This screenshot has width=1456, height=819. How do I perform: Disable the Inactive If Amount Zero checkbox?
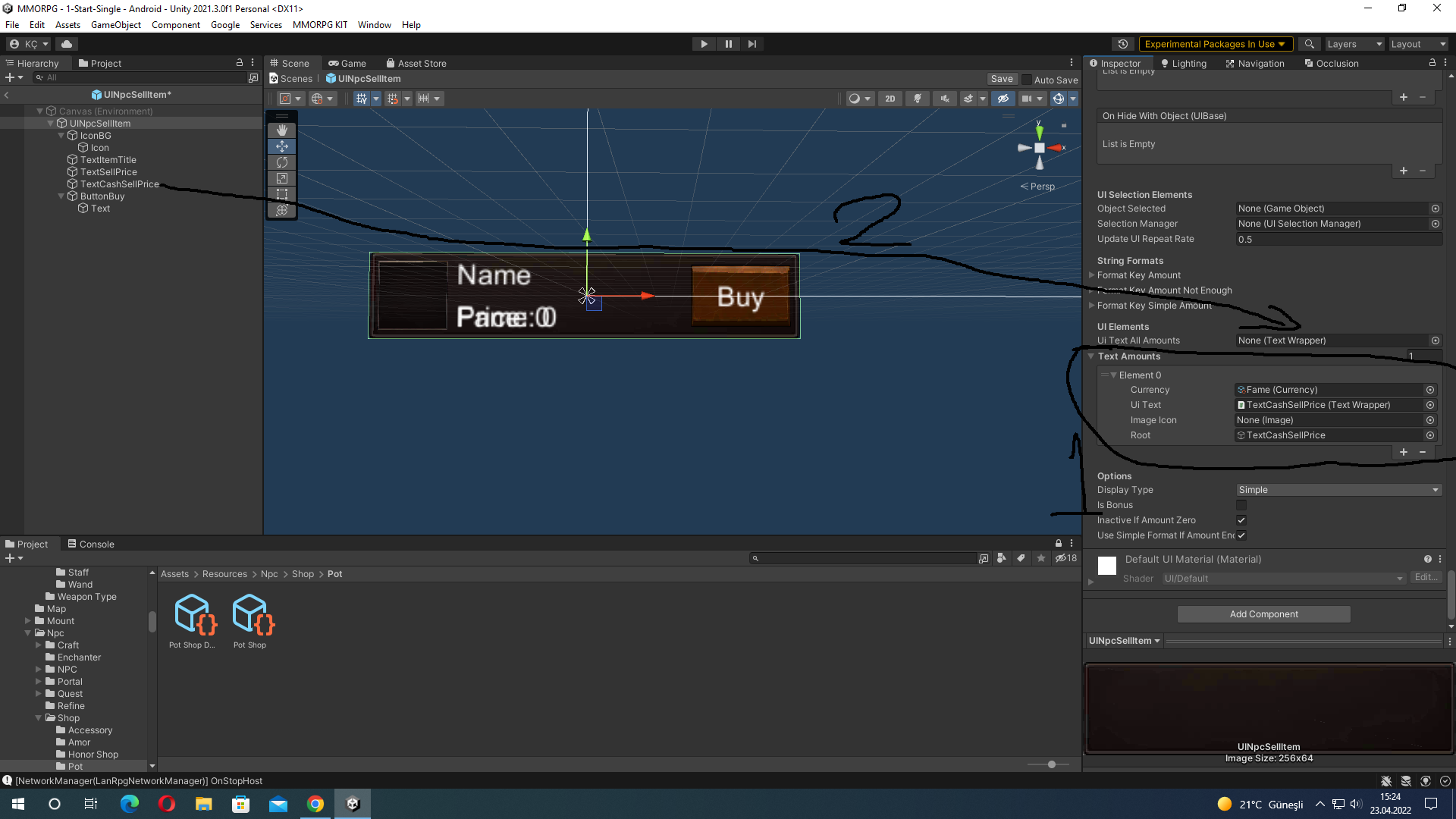1241,520
